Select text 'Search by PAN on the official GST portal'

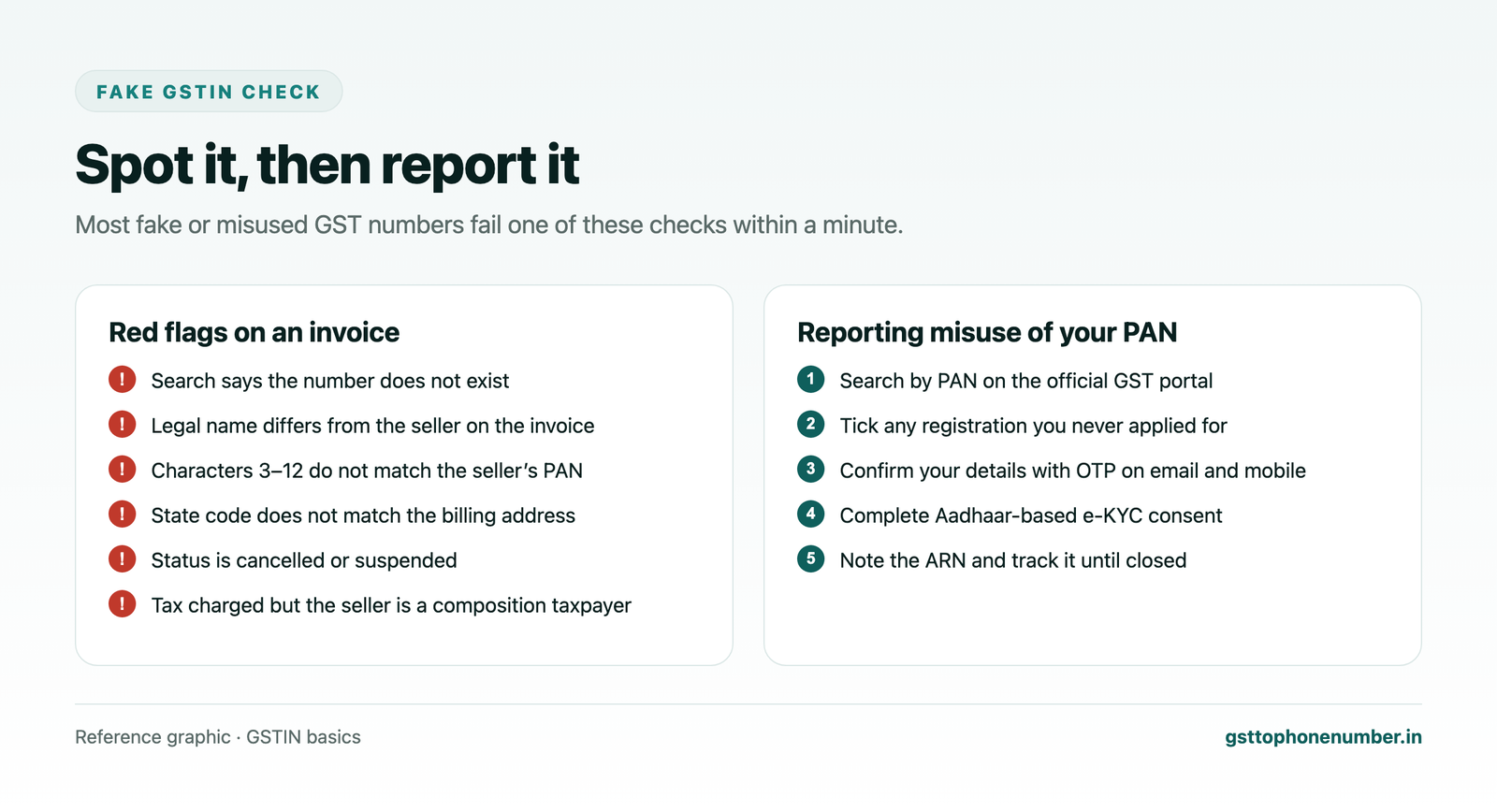point(1026,381)
